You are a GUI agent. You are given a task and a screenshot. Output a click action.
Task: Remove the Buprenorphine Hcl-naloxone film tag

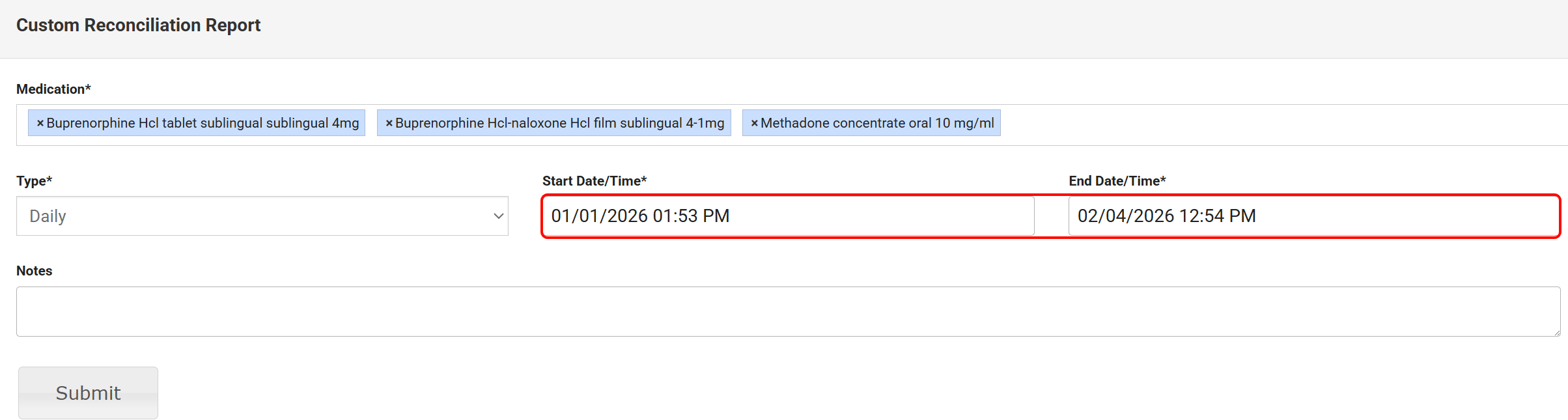(389, 123)
